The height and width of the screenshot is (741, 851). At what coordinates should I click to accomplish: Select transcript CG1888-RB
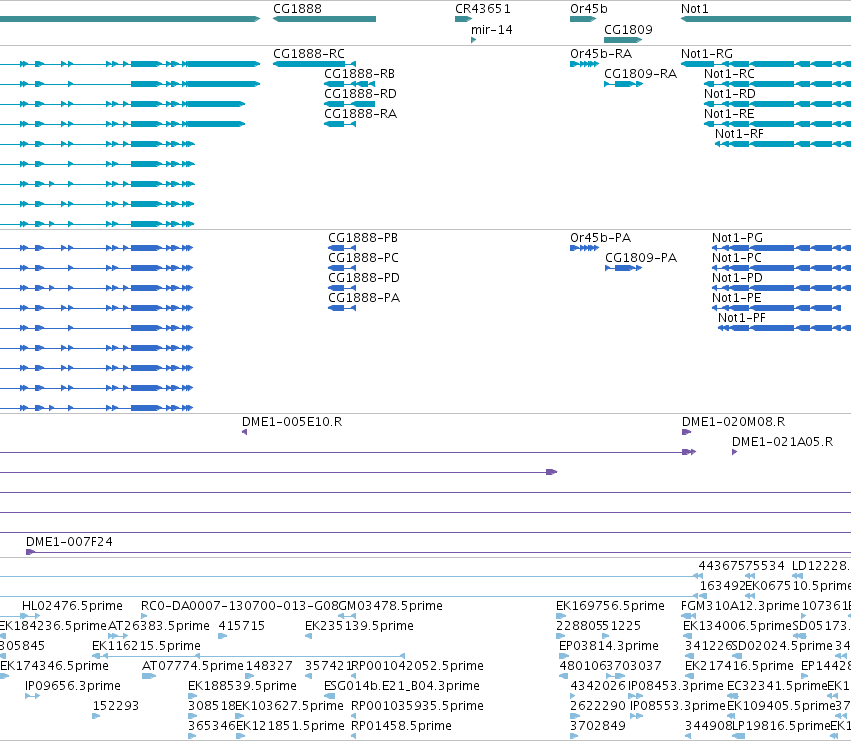[x=350, y=84]
